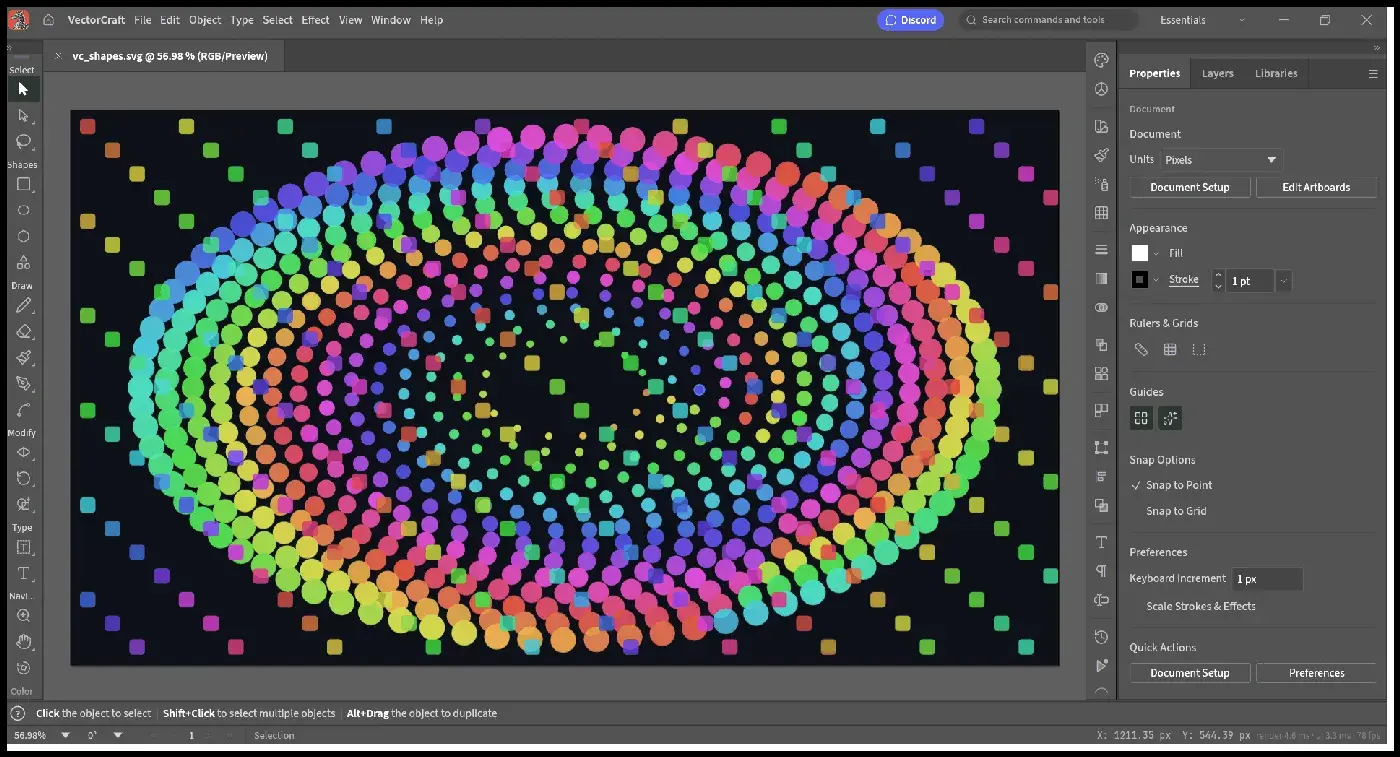The image size is (1400, 757).
Task: Open the rotation angle dropdown
Action: (117, 735)
